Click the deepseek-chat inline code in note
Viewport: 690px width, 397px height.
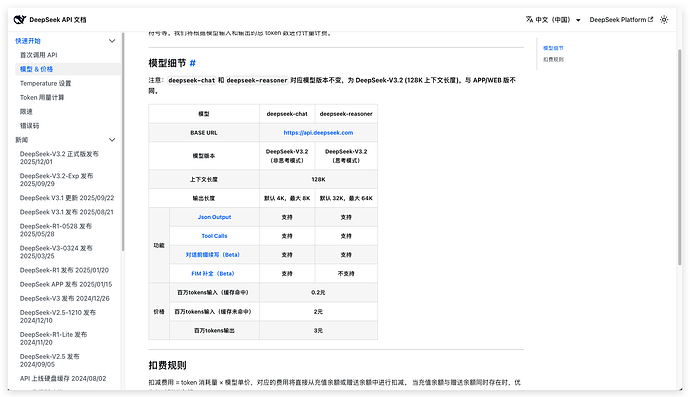click(192, 80)
